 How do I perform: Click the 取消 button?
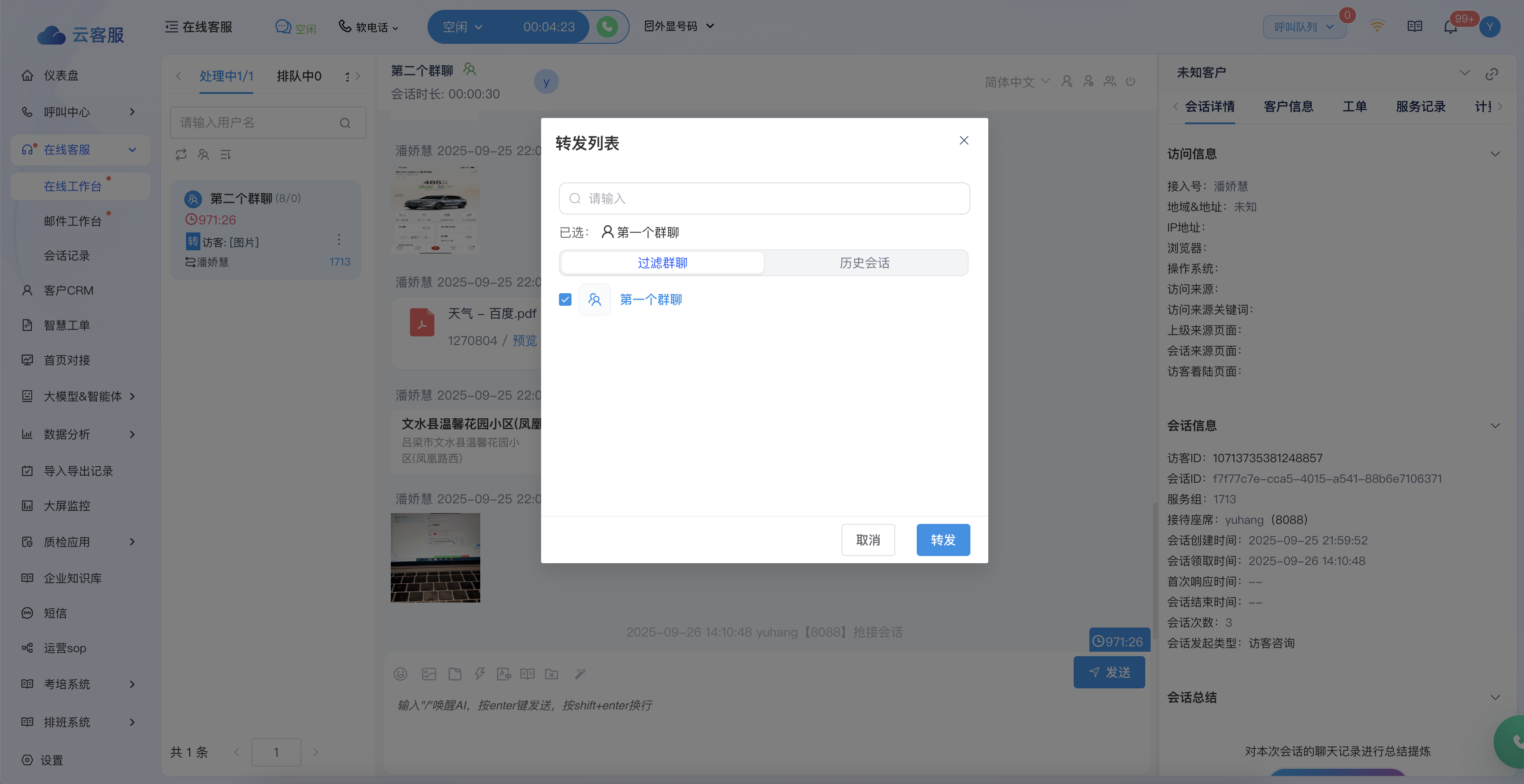coord(868,539)
